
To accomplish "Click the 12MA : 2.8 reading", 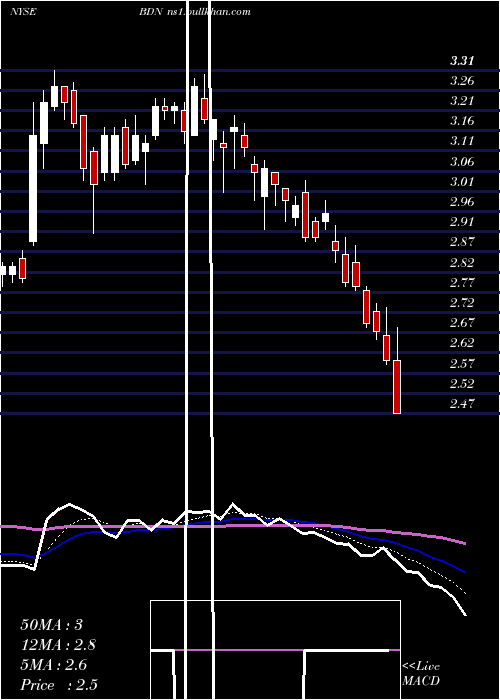I will 58,645.
